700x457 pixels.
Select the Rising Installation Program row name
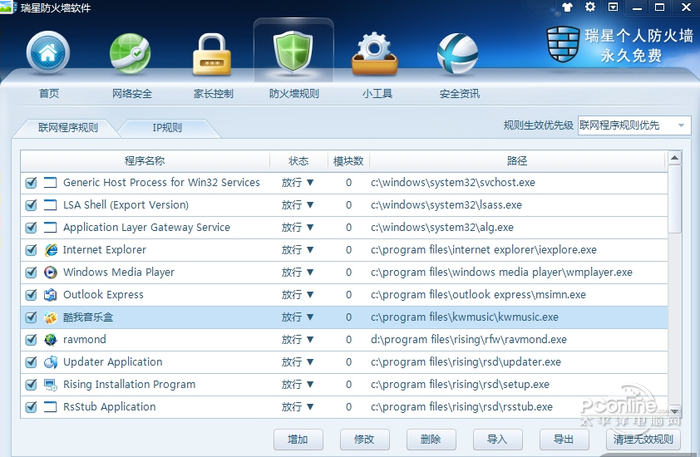(129, 384)
